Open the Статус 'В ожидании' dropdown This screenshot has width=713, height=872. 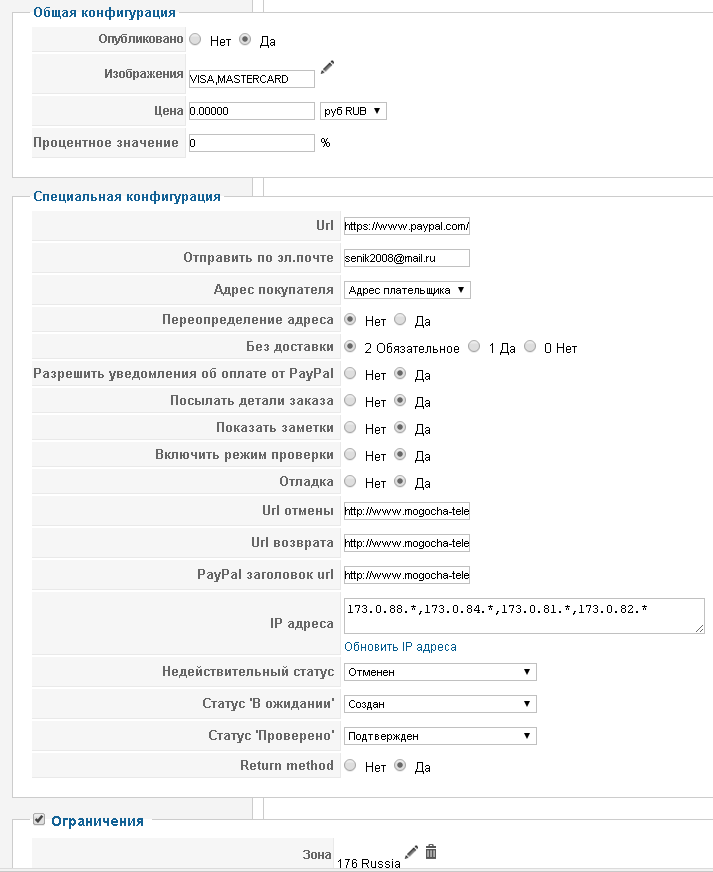[440, 704]
